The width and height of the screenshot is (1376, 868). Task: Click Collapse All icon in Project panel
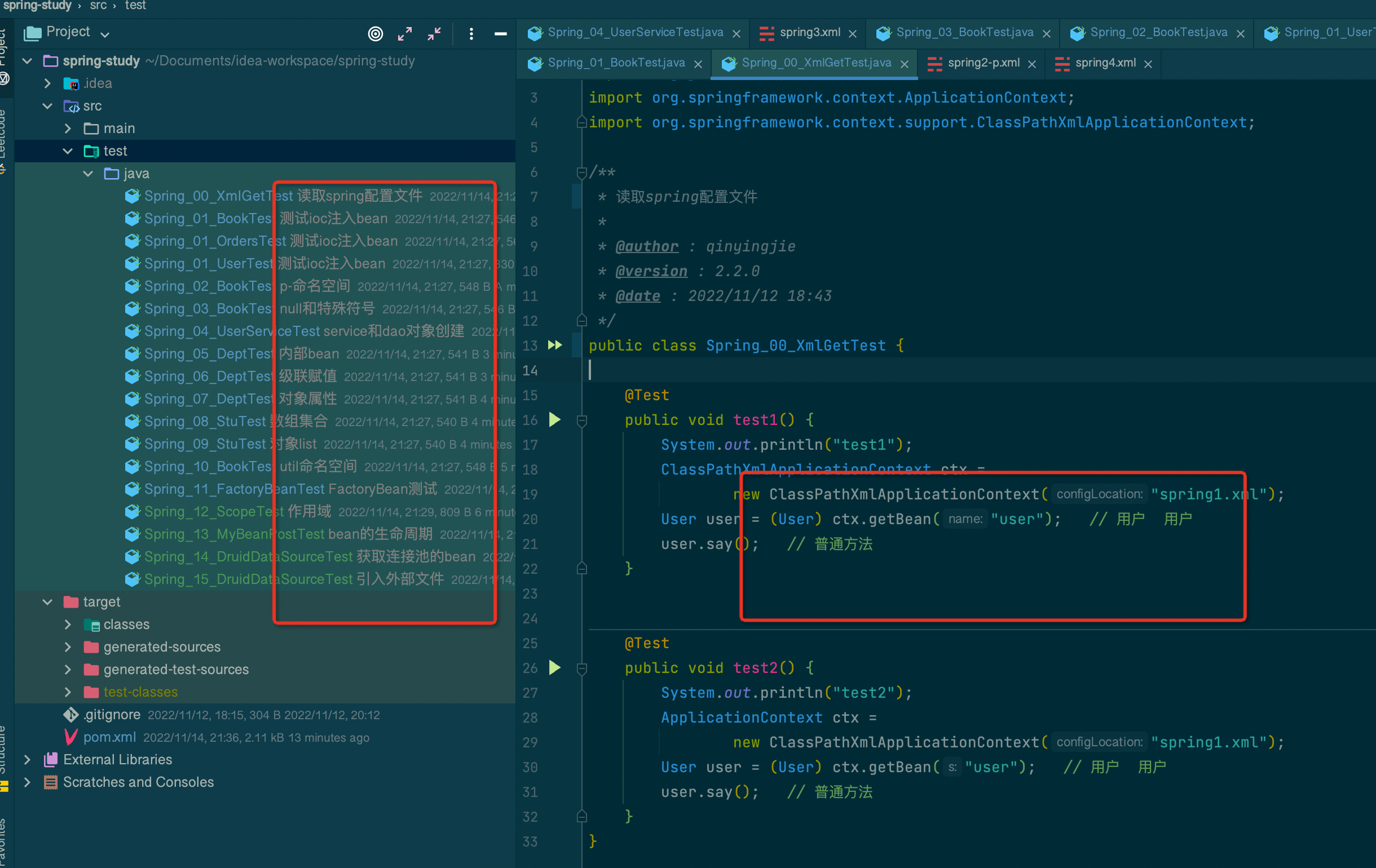coord(434,34)
